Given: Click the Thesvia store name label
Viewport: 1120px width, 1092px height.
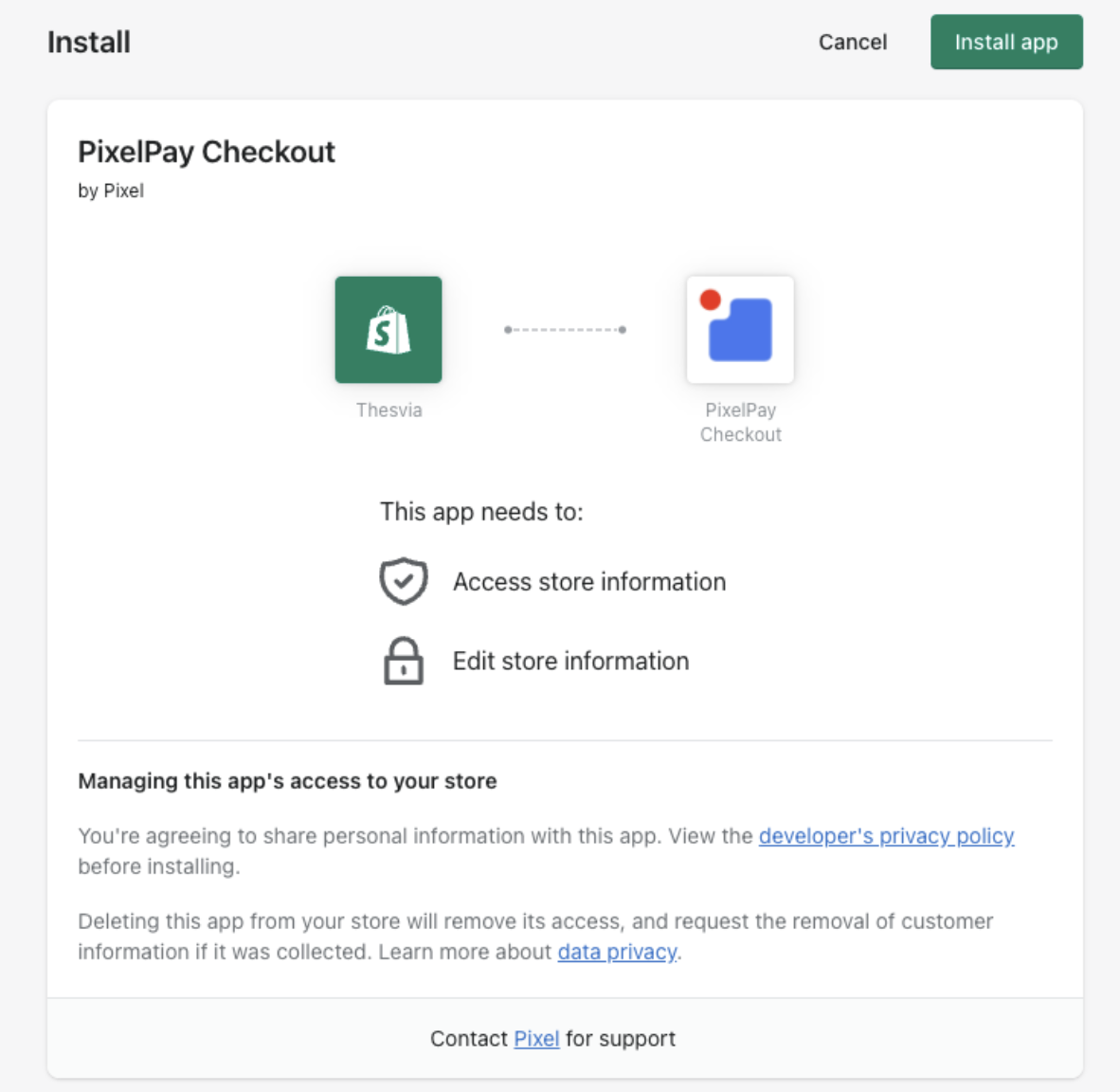Looking at the screenshot, I should click(x=389, y=410).
